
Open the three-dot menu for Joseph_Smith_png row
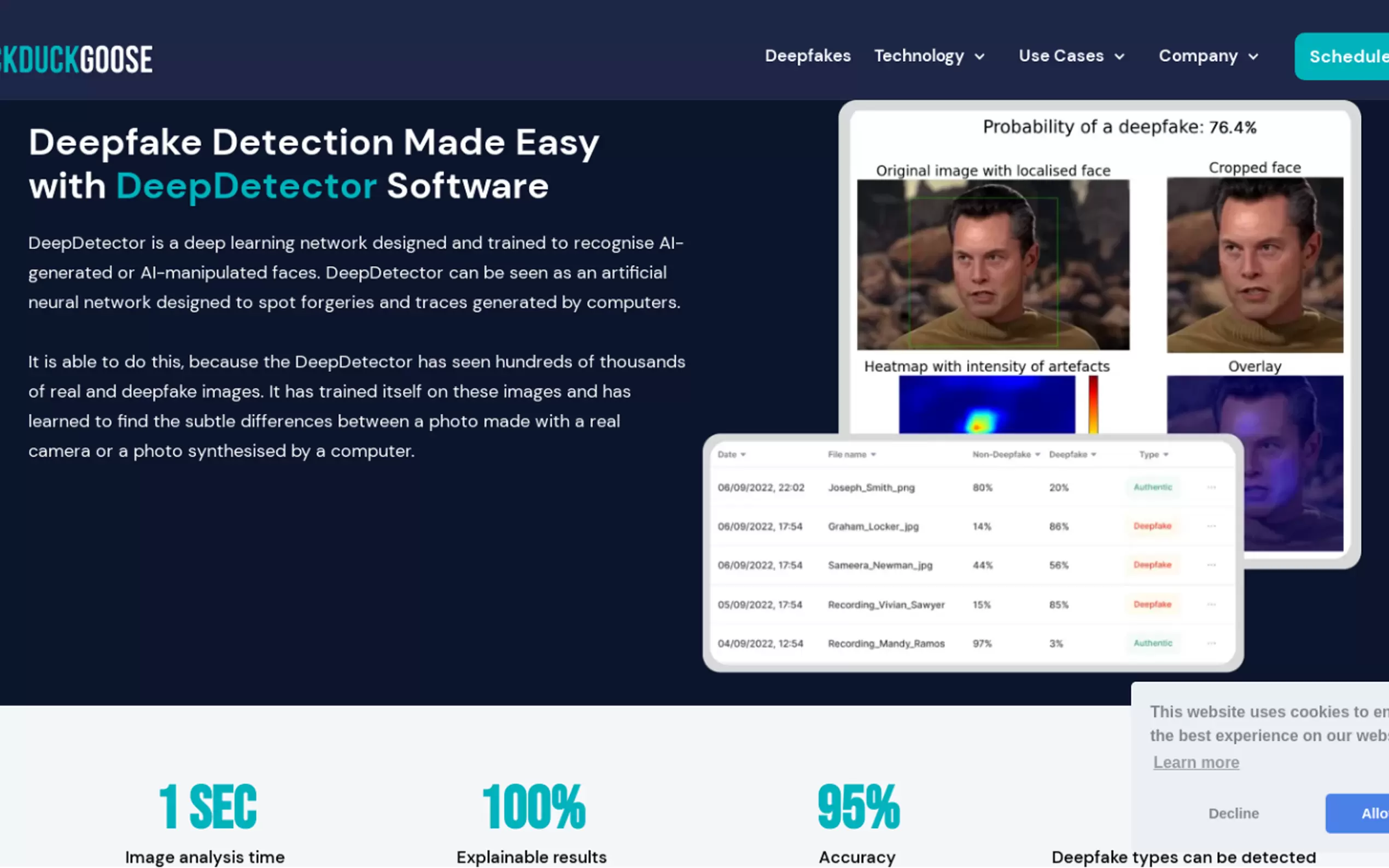coord(1211,488)
